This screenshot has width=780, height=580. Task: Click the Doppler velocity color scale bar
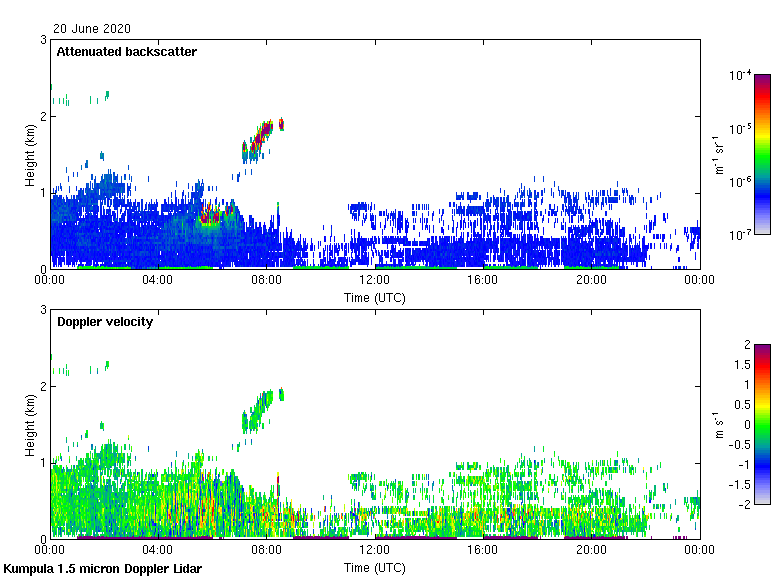(x=762, y=424)
